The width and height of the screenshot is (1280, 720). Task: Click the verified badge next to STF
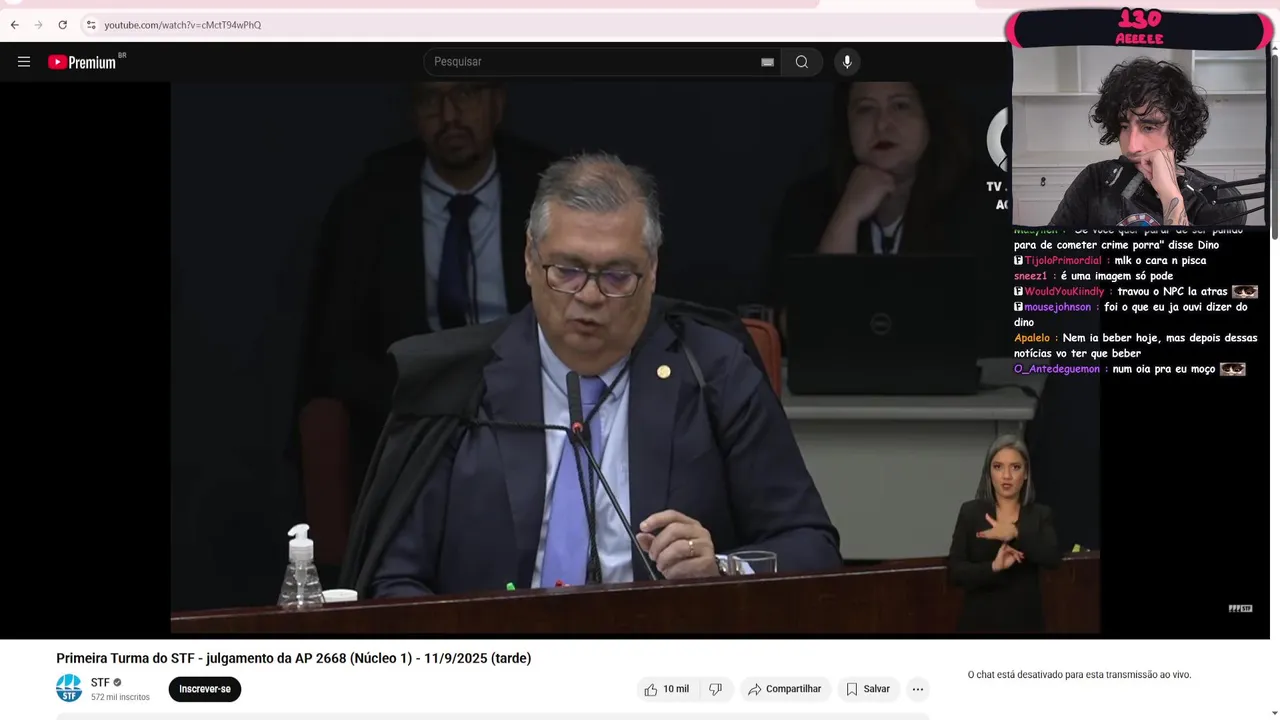[117, 683]
